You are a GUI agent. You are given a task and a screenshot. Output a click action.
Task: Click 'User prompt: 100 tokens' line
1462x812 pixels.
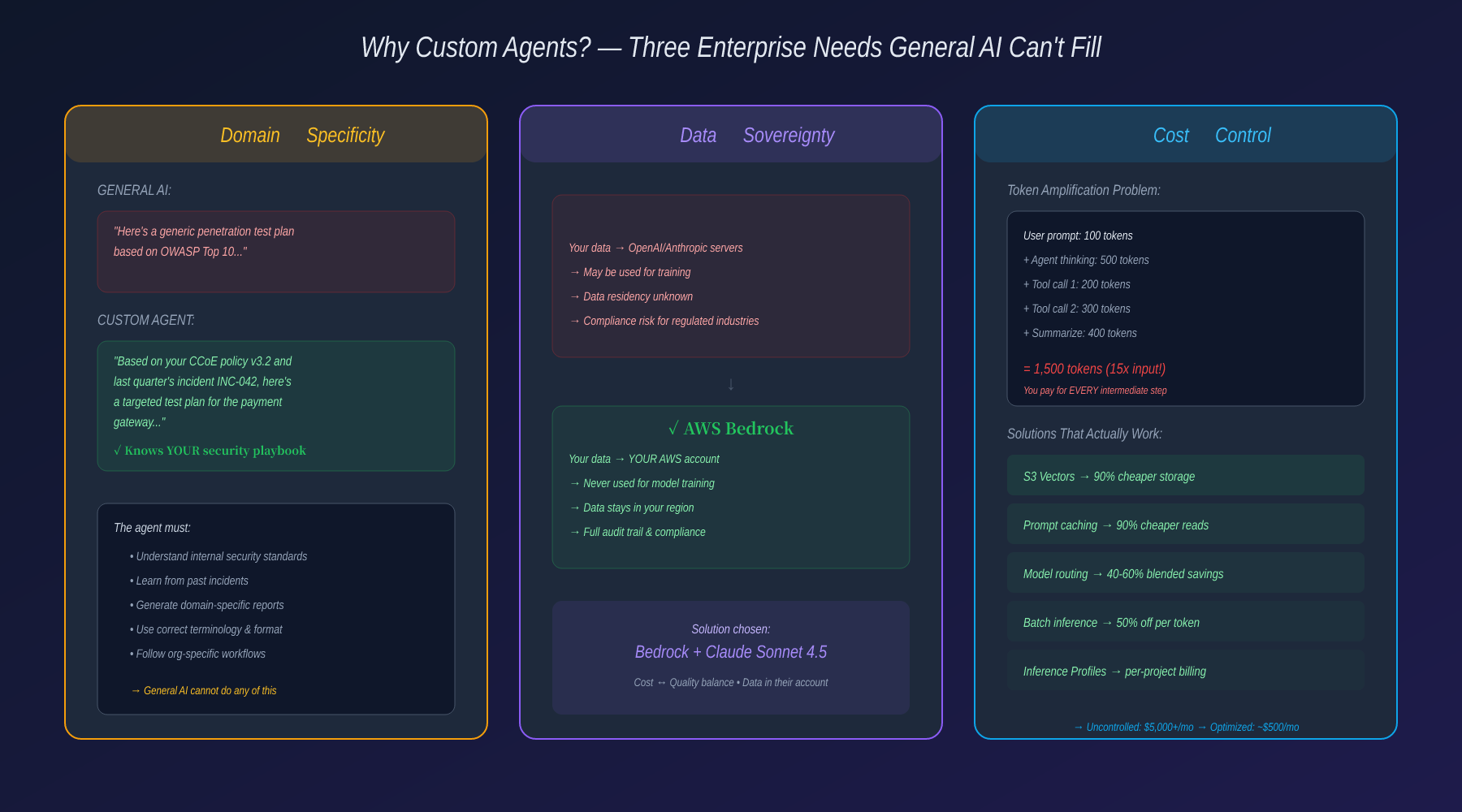1078,235
